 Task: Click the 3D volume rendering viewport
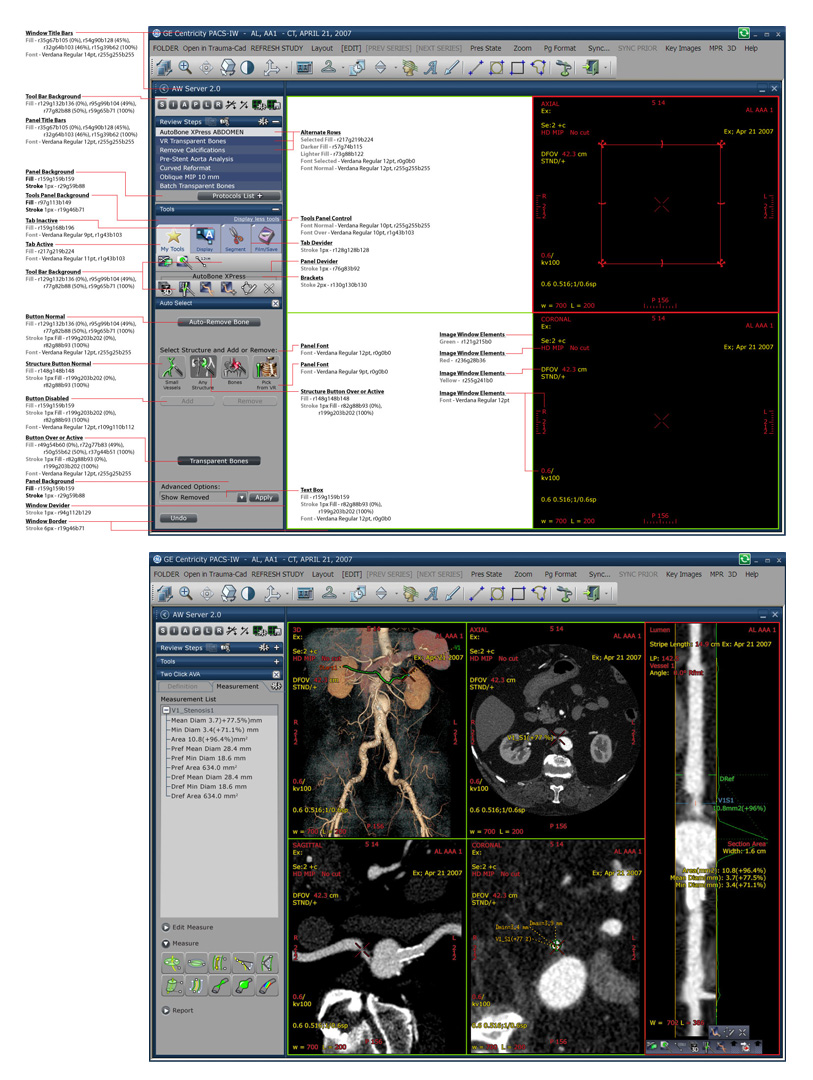pos(377,730)
